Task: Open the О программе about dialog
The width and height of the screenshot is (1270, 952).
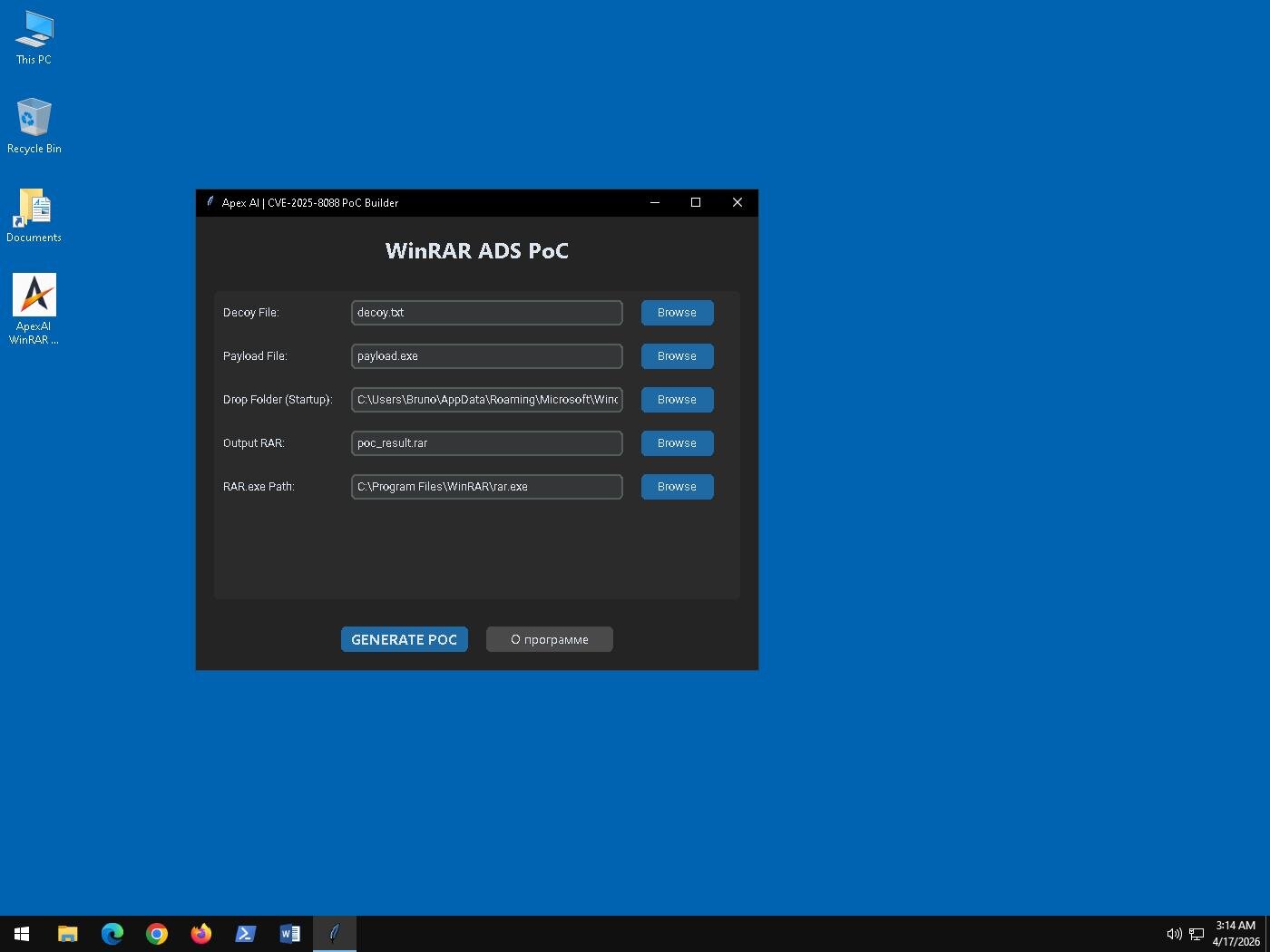Action: click(x=550, y=639)
